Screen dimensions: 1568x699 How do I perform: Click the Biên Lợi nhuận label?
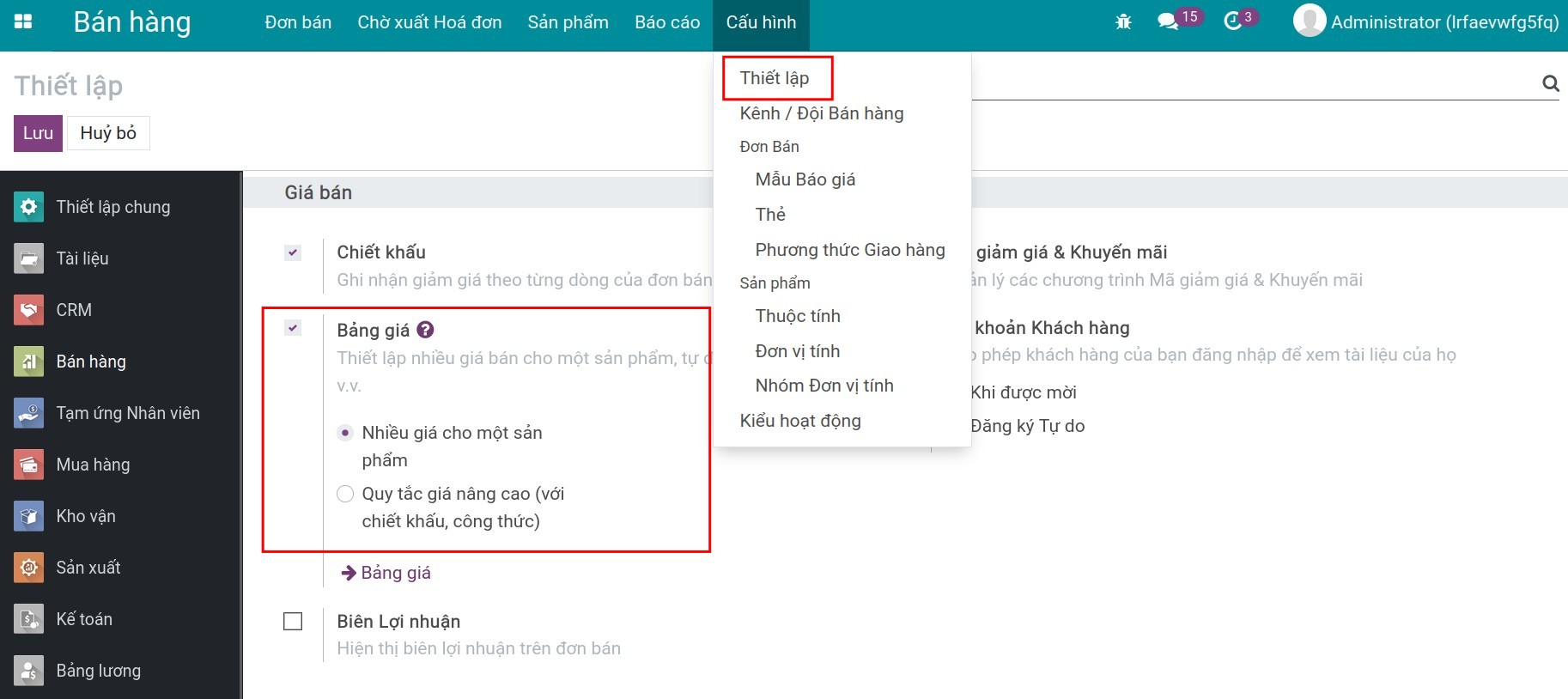(398, 621)
